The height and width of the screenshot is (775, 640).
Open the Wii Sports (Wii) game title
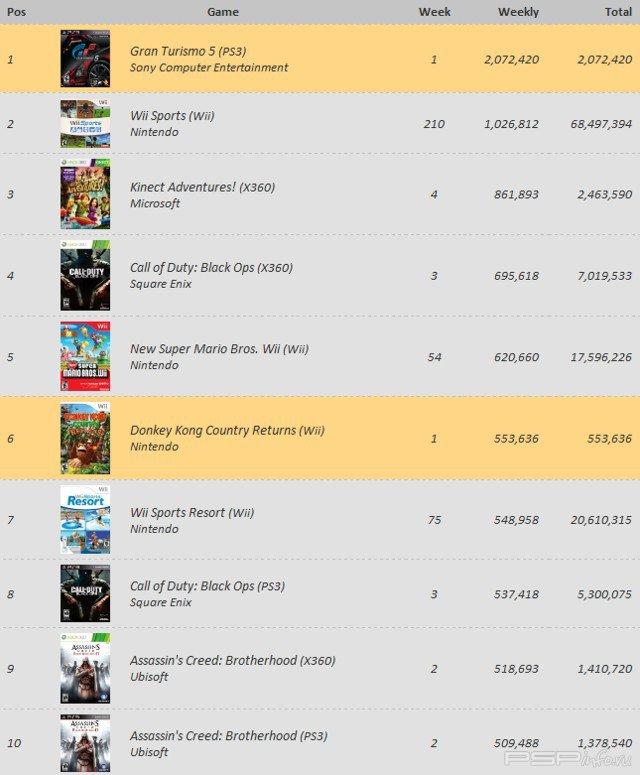point(172,116)
